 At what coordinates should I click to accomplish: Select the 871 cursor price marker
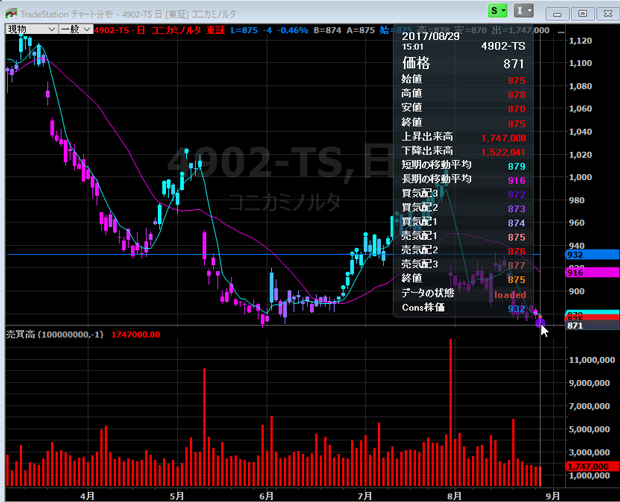coord(592,326)
